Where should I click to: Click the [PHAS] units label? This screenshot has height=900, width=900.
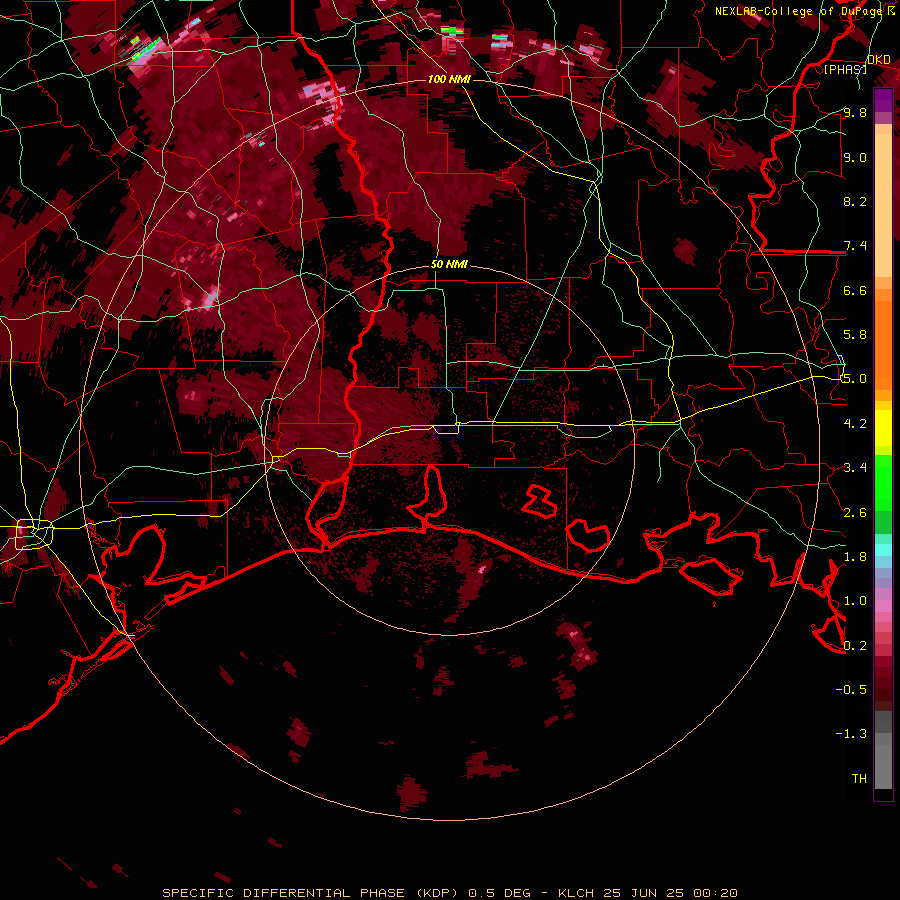tap(845, 69)
